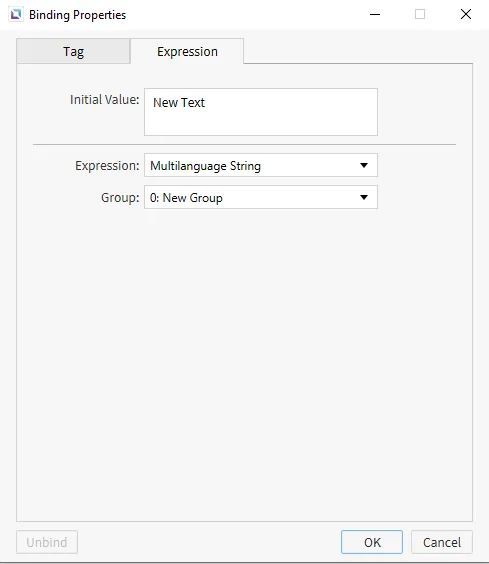Select the Expression tab
Image resolution: width=489 pixels, height=564 pixels.
click(187, 51)
